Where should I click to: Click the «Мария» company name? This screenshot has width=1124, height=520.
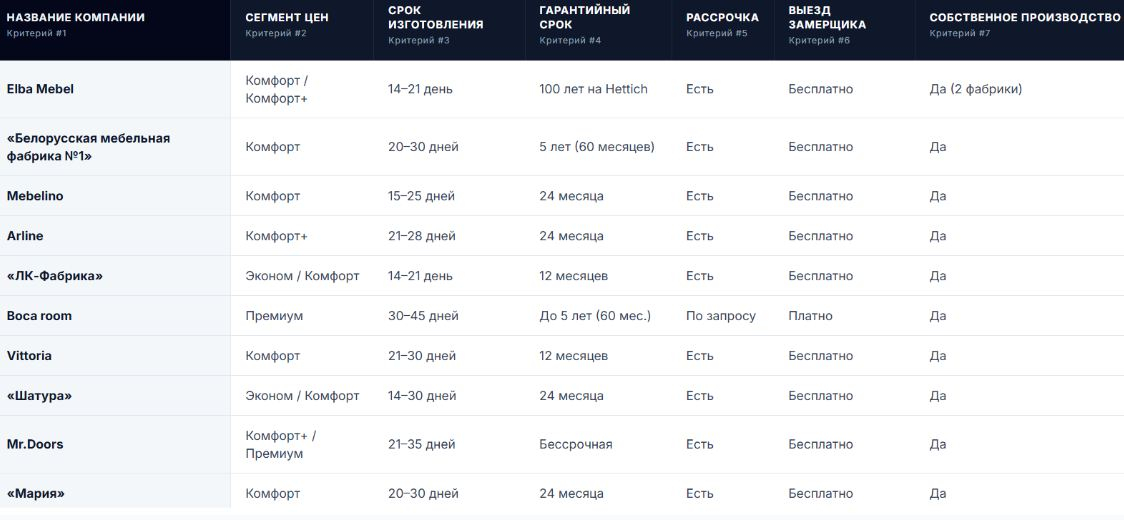(36, 493)
